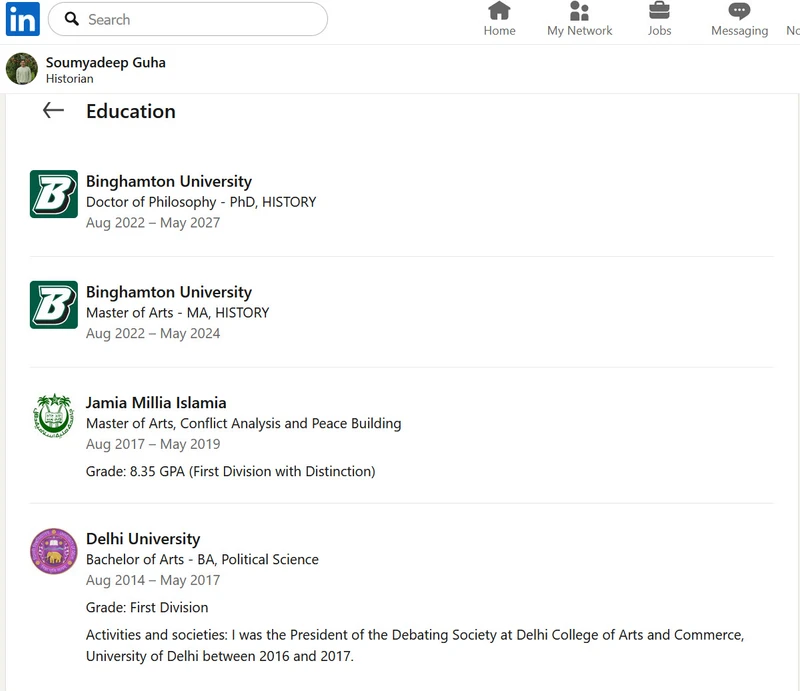This screenshot has height=691, width=800.
Task: Click into the Search input field
Action: [188, 19]
